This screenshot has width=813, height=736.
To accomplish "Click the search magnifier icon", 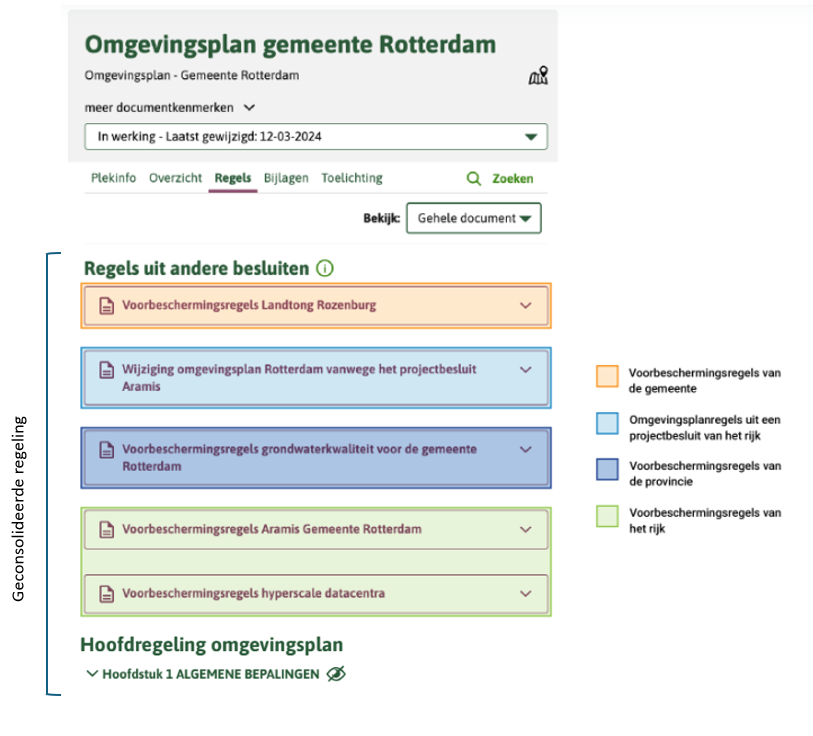I will pyautogui.click(x=474, y=179).
